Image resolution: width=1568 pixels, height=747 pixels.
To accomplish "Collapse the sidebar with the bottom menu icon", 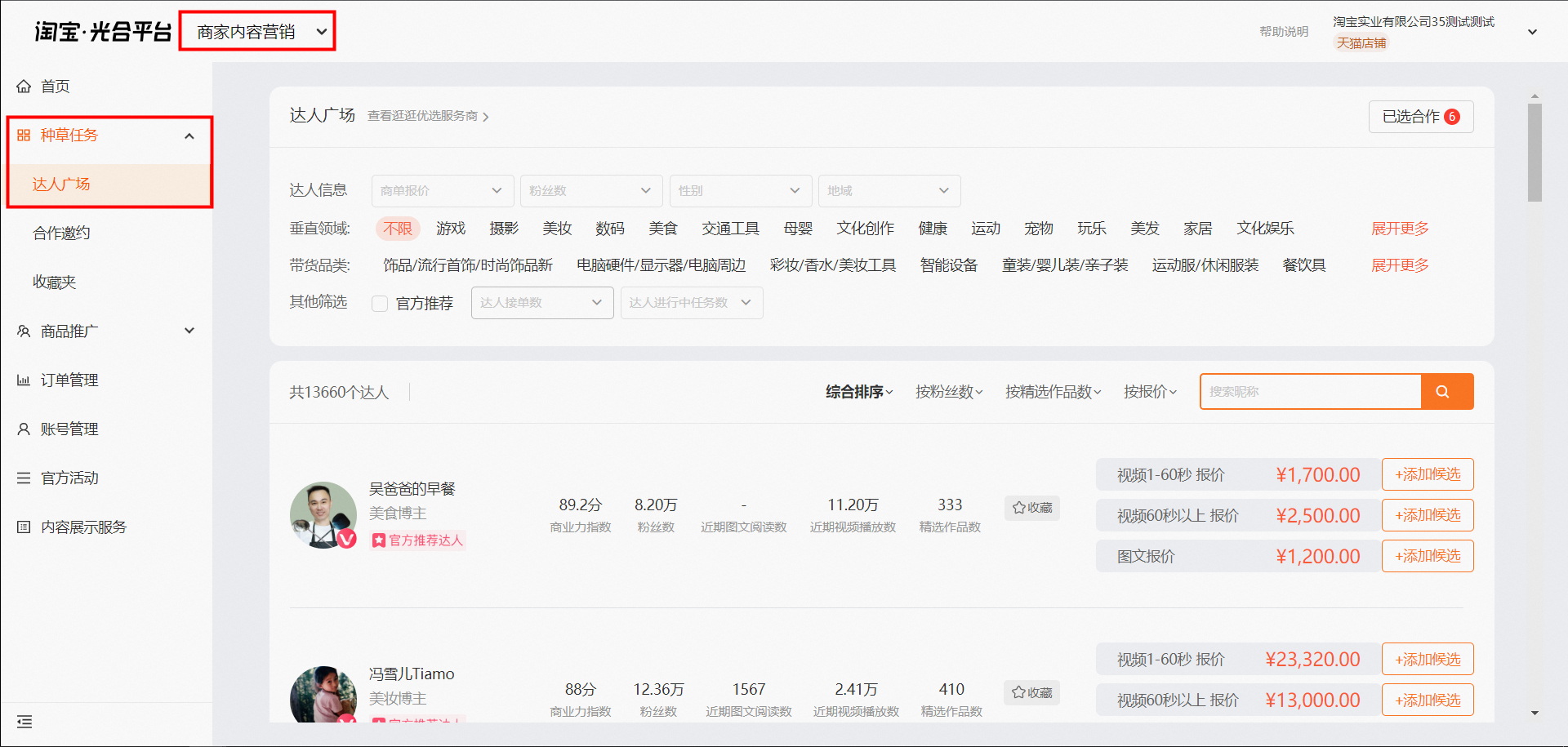I will click(24, 722).
